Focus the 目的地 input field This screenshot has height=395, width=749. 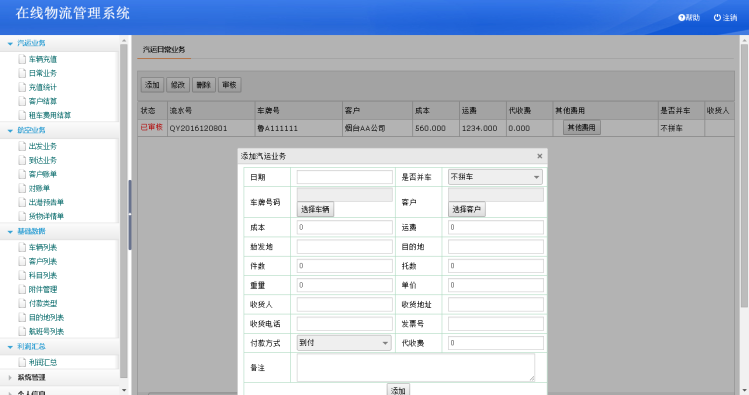[x=495, y=246]
